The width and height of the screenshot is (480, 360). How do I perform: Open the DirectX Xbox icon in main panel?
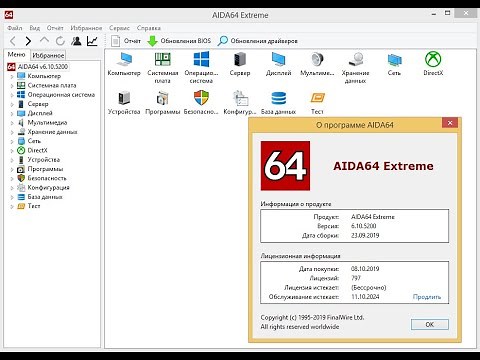coord(433,59)
